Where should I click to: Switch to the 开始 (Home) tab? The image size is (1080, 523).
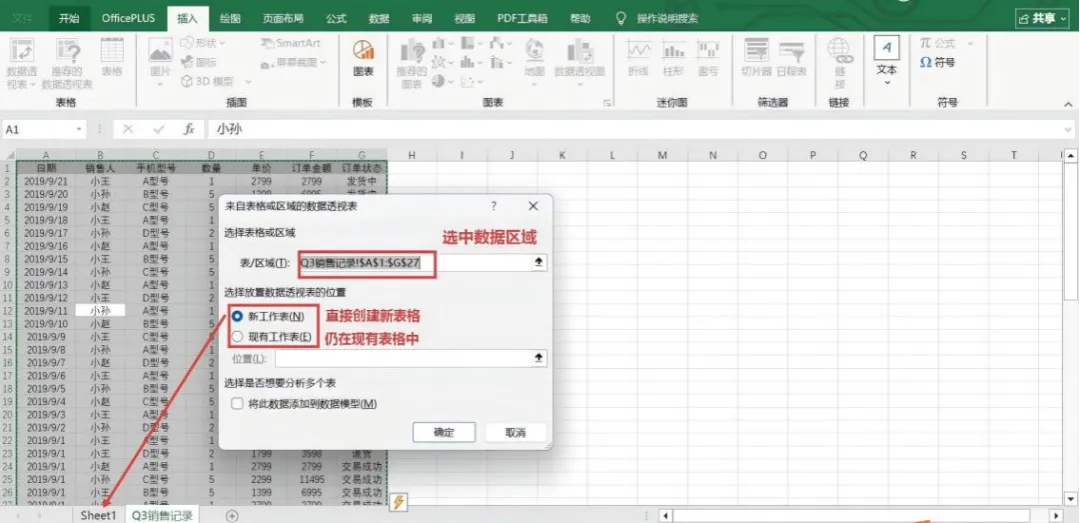click(70, 19)
